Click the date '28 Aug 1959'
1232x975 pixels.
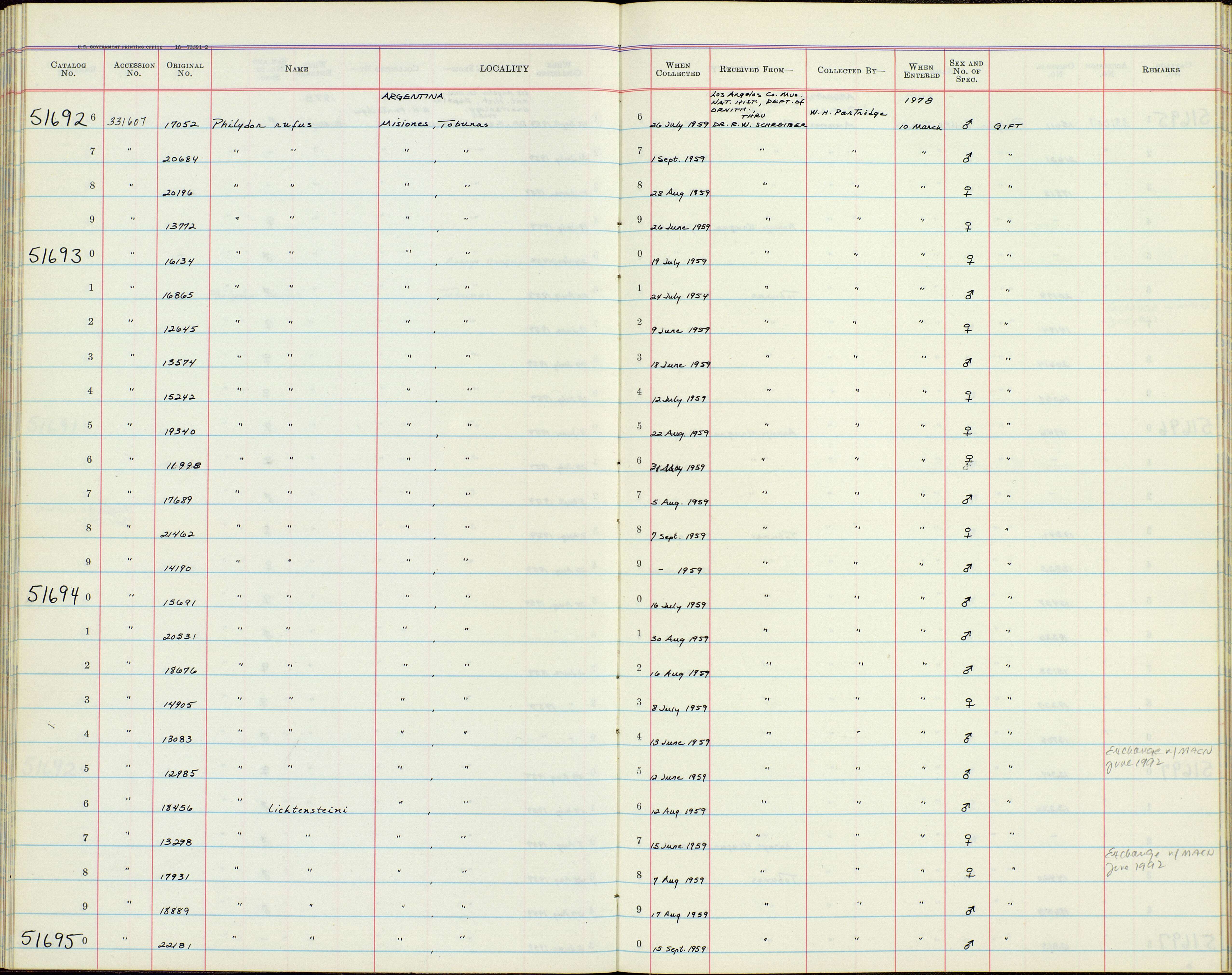click(680, 193)
